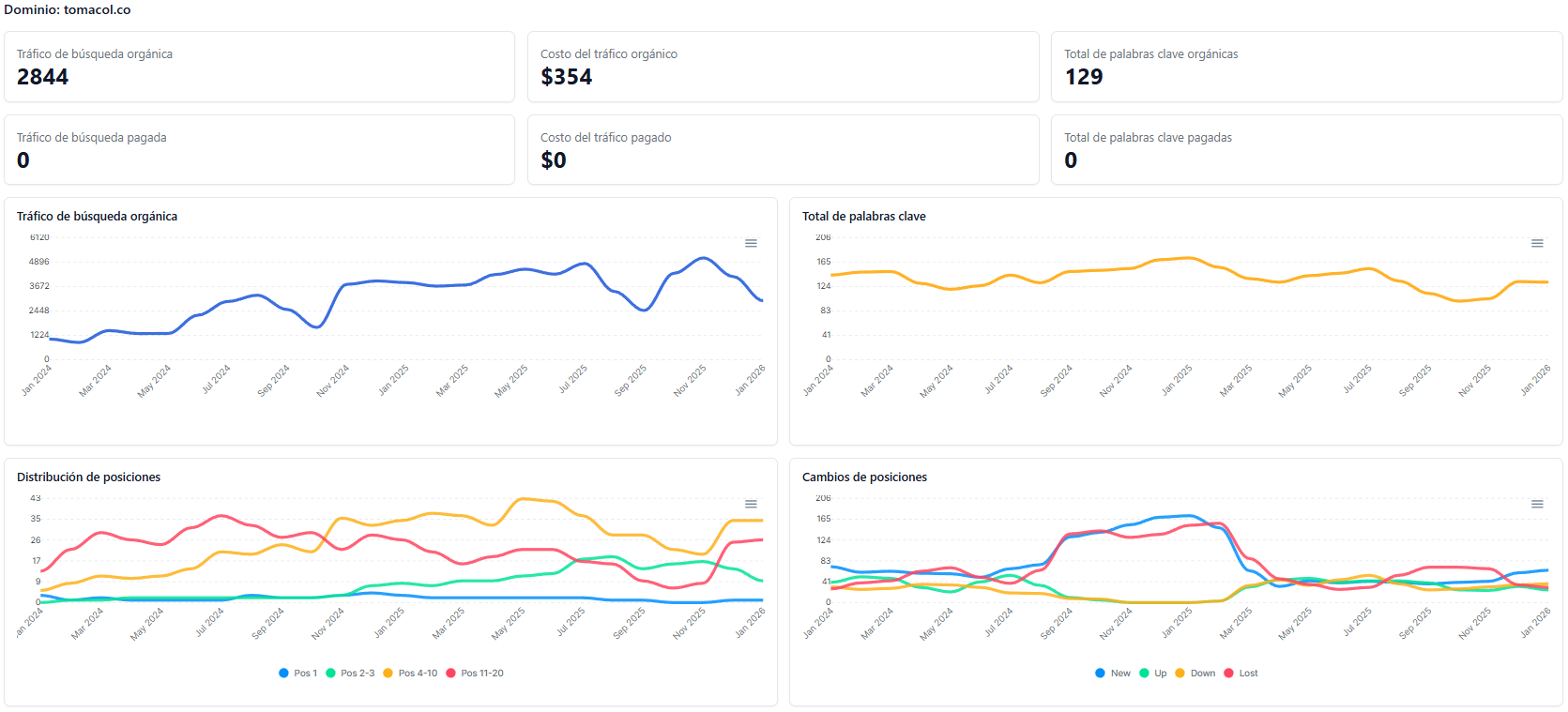Viewport: 1568px width, 712px height.
Task: Select the Tráfico de búsqueda orgánica card
Action: 259,67
